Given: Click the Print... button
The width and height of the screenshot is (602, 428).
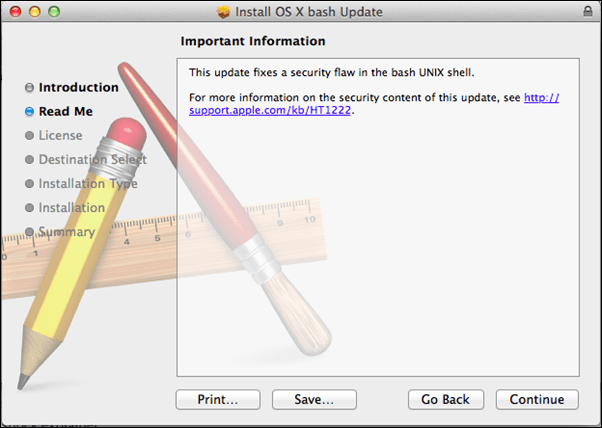Looking at the screenshot, I should coord(218,400).
